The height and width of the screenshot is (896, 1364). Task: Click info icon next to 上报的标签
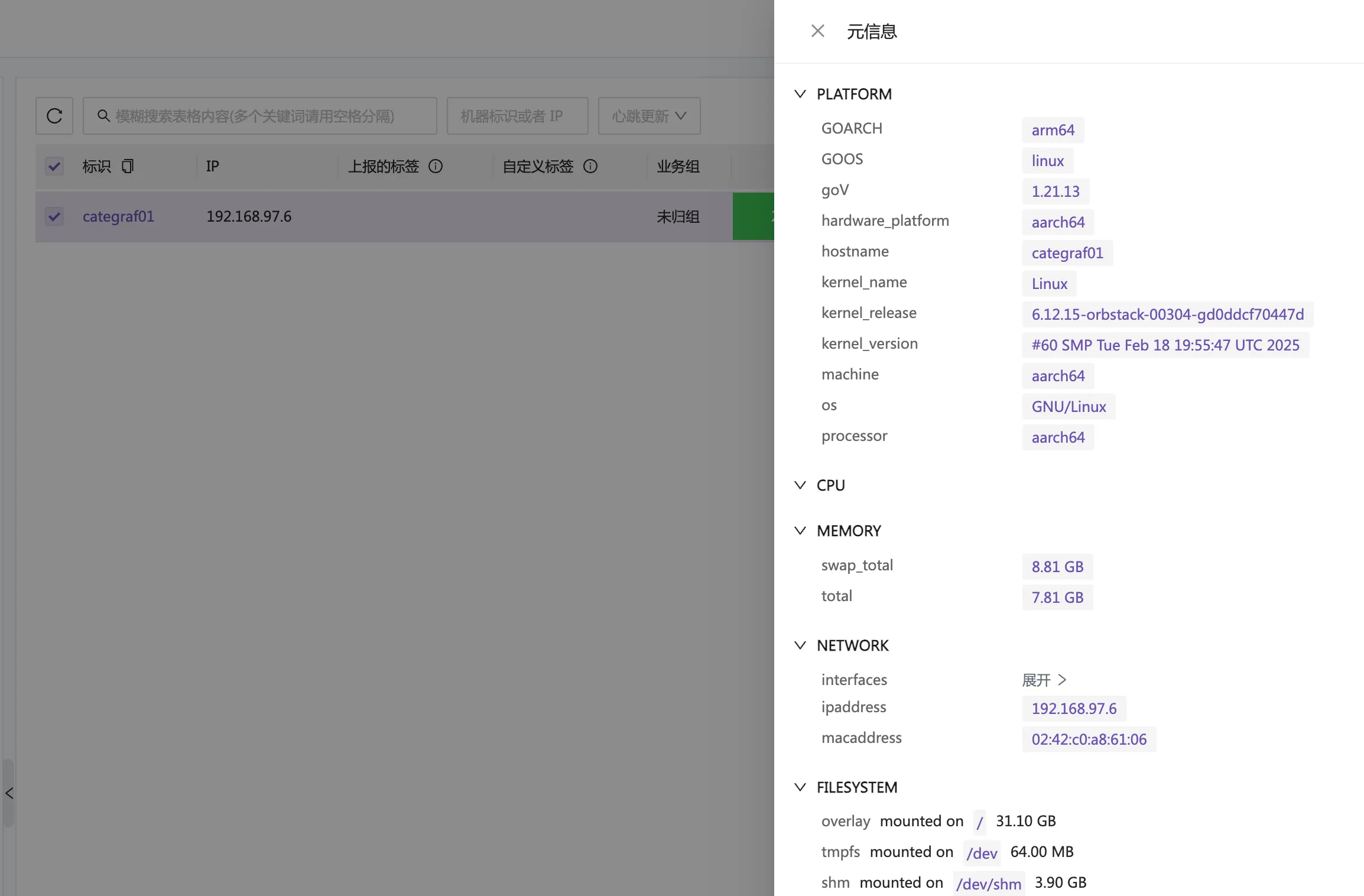[x=436, y=166]
